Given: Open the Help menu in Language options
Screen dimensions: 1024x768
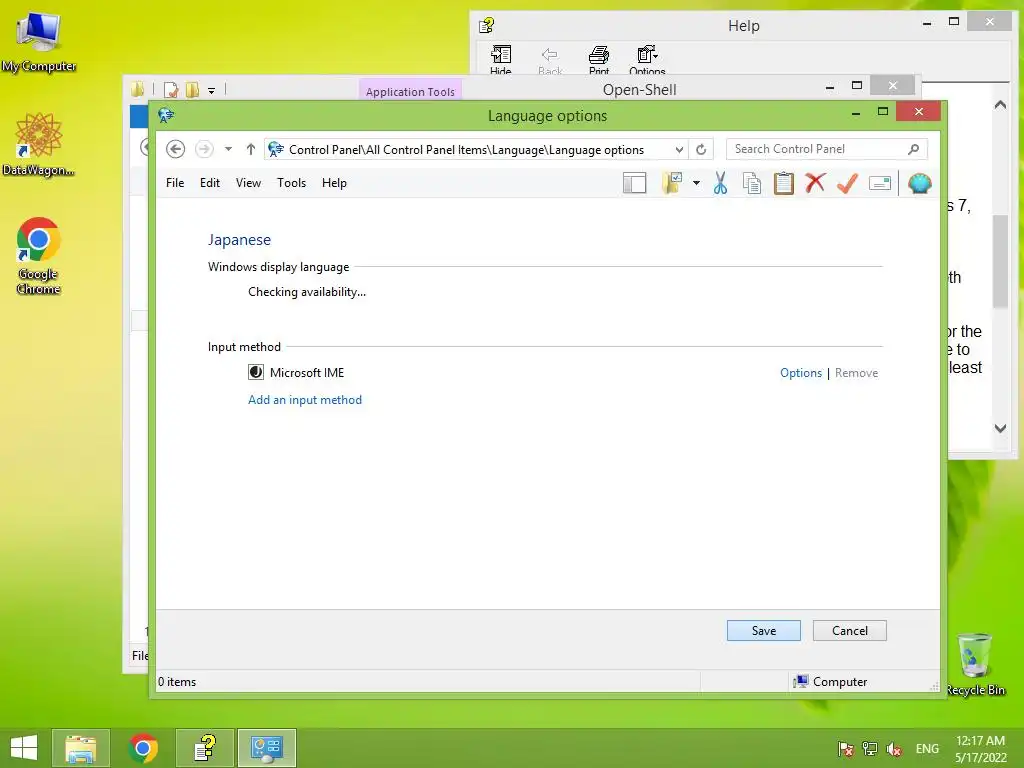Looking at the screenshot, I should pyautogui.click(x=334, y=183).
